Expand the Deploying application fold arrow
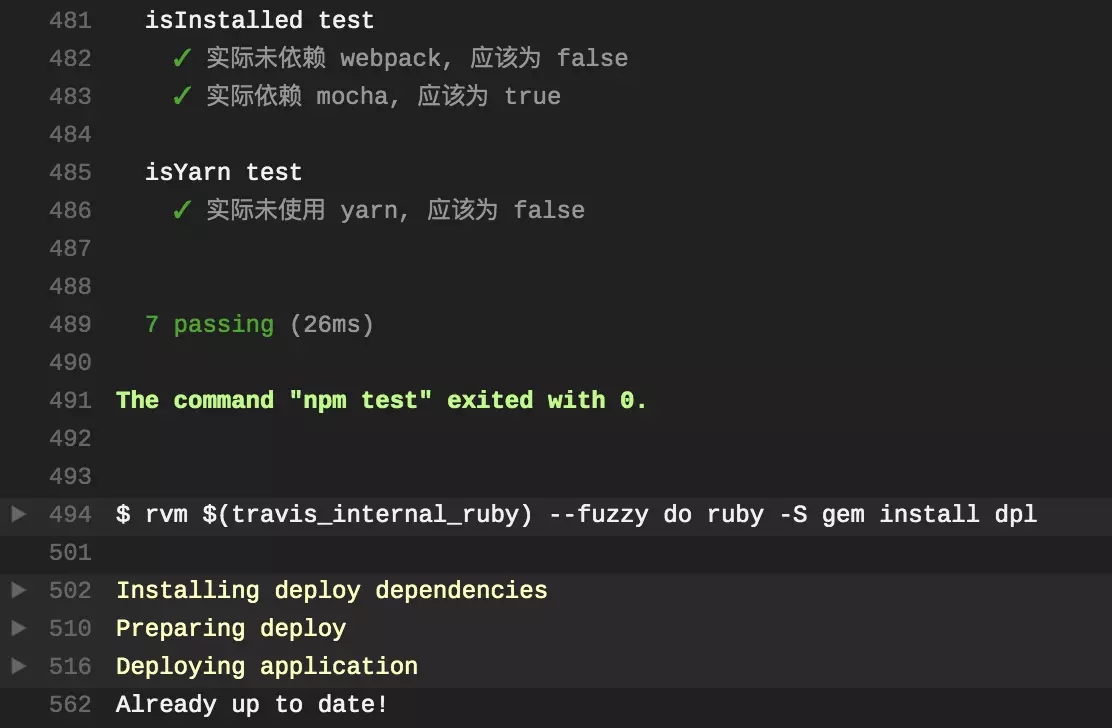 pyautogui.click(x=18, y=666)
